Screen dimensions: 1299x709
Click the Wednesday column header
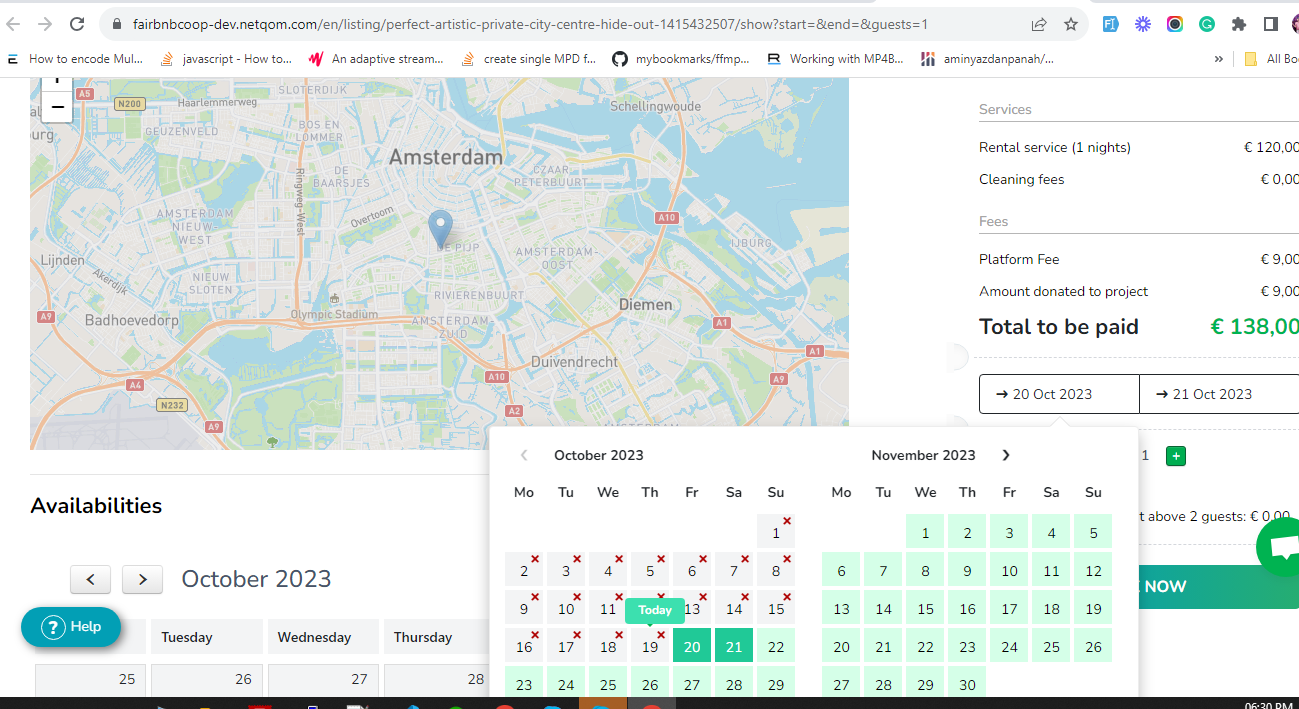point(321,637)
